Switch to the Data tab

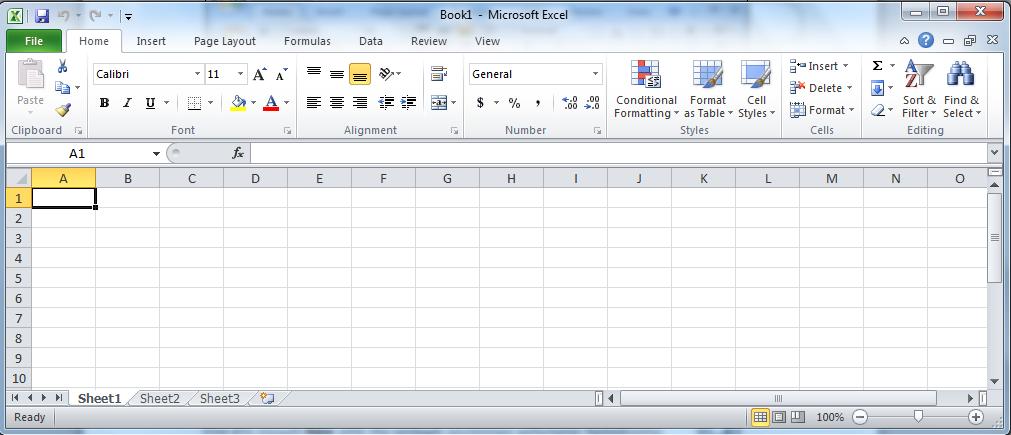click(x=371, y=41)
